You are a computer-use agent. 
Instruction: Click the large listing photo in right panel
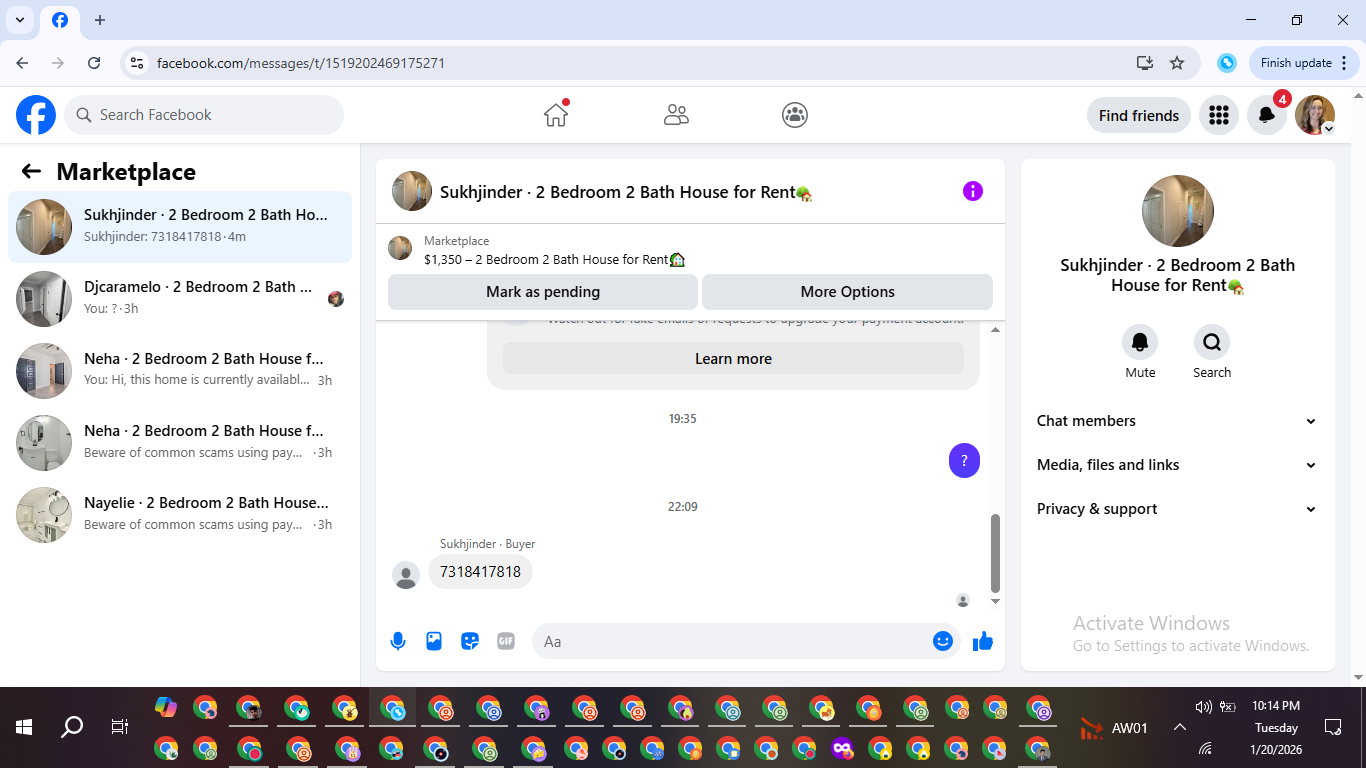pyautogui.click(x=1178, y=211)
